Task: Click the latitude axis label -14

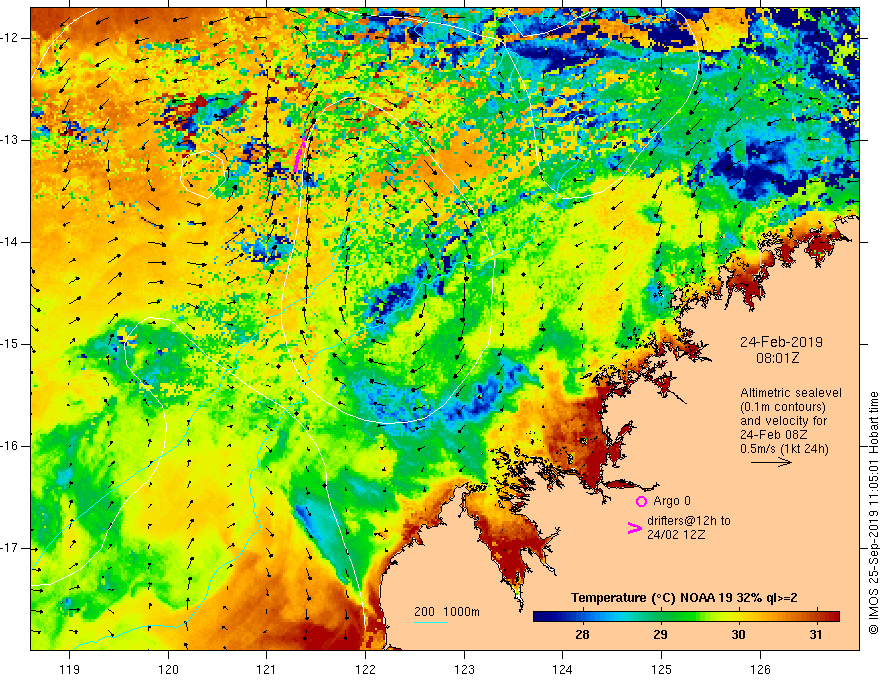Action: [x=10, y=242]
